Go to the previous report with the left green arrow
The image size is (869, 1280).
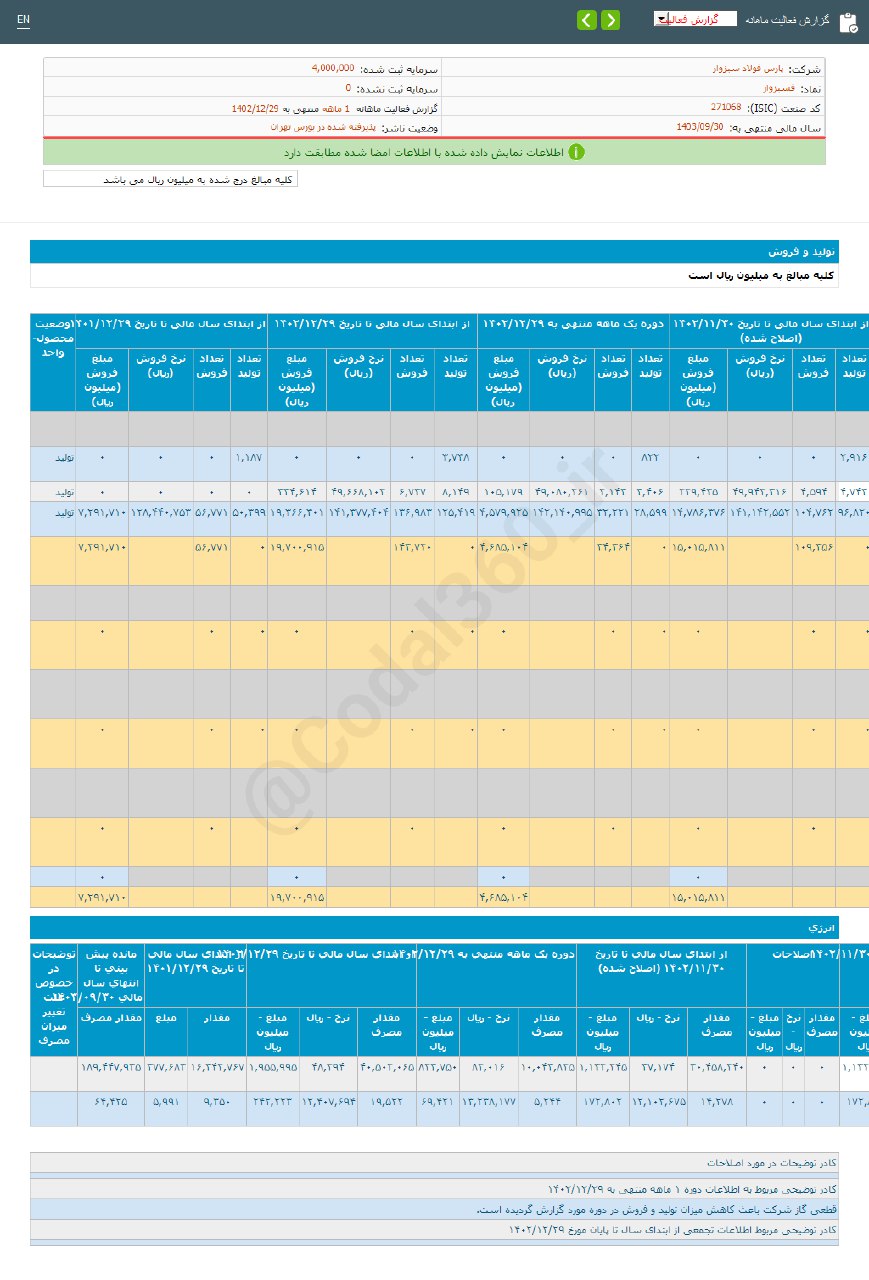coord(587,20)
